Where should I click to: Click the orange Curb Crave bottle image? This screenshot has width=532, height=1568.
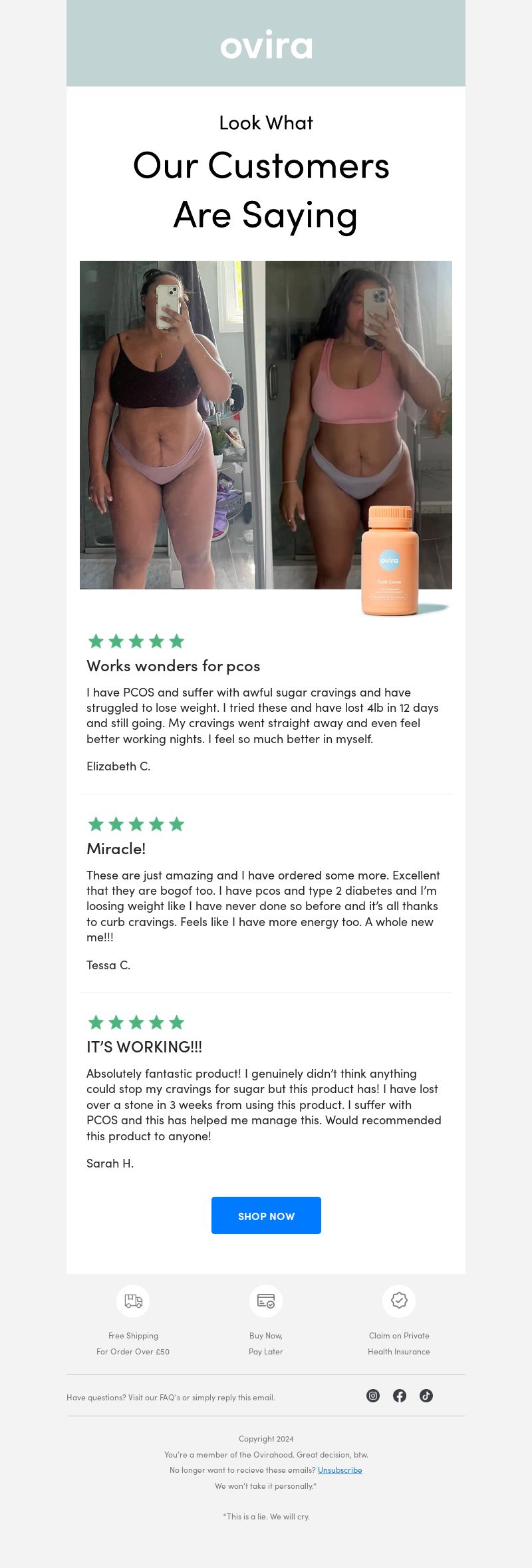point(390,561)
